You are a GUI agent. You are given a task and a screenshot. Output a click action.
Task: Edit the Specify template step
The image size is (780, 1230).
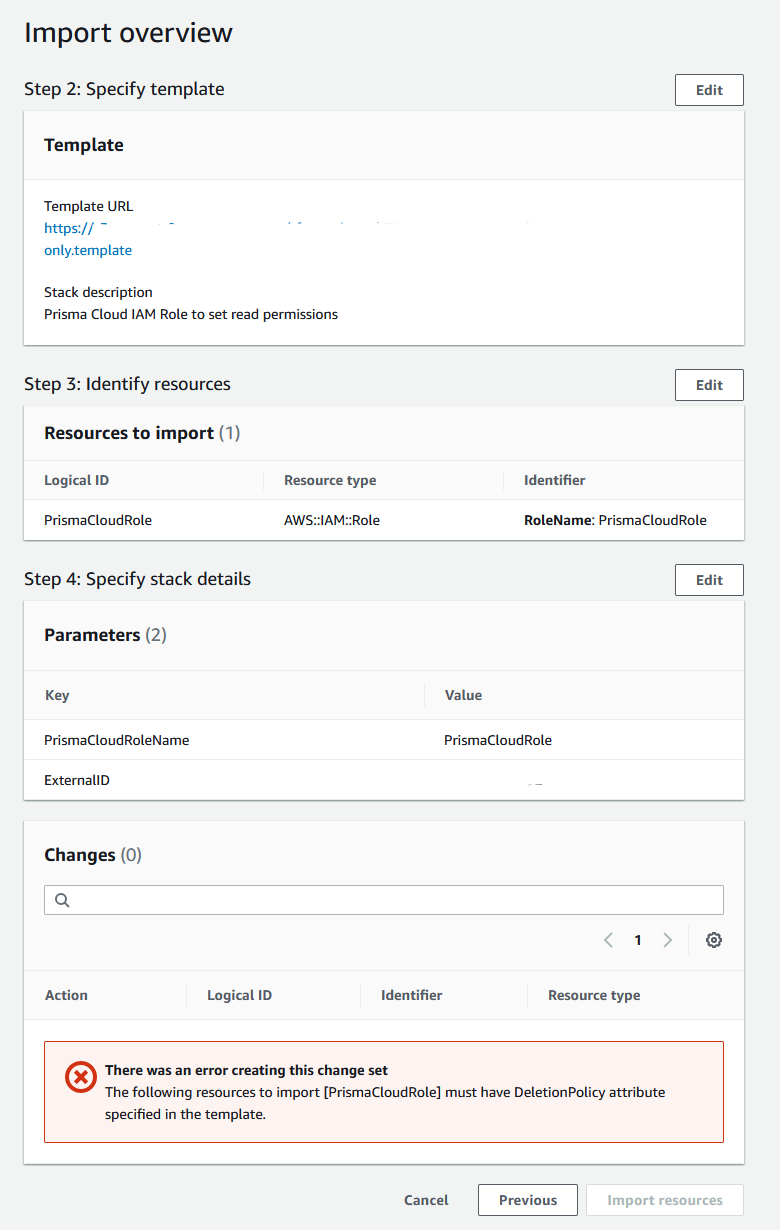point(709,90)
